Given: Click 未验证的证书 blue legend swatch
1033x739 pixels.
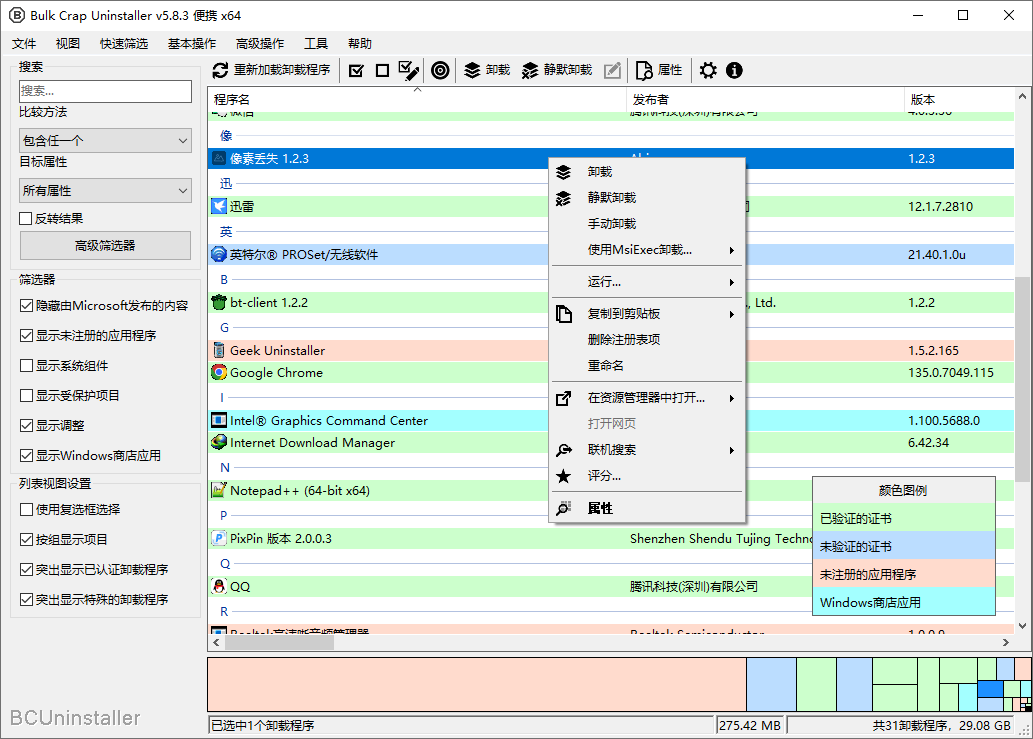Looking at the screenshot, I should click(904, 546).
